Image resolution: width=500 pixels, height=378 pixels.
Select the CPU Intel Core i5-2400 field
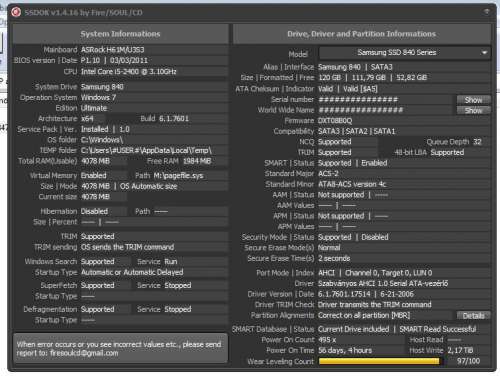[154, 72]
